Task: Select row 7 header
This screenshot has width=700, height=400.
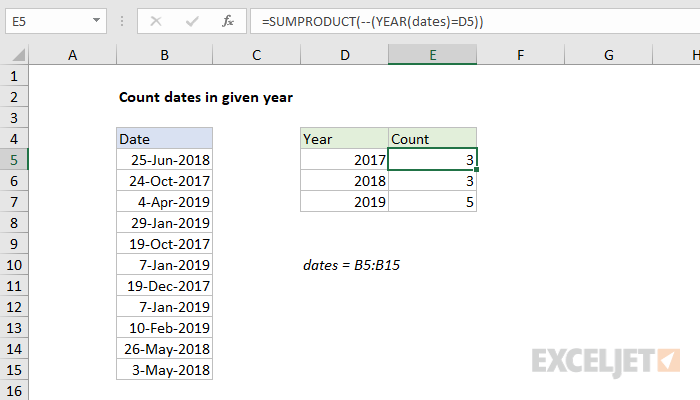Action: coord(14,202)
